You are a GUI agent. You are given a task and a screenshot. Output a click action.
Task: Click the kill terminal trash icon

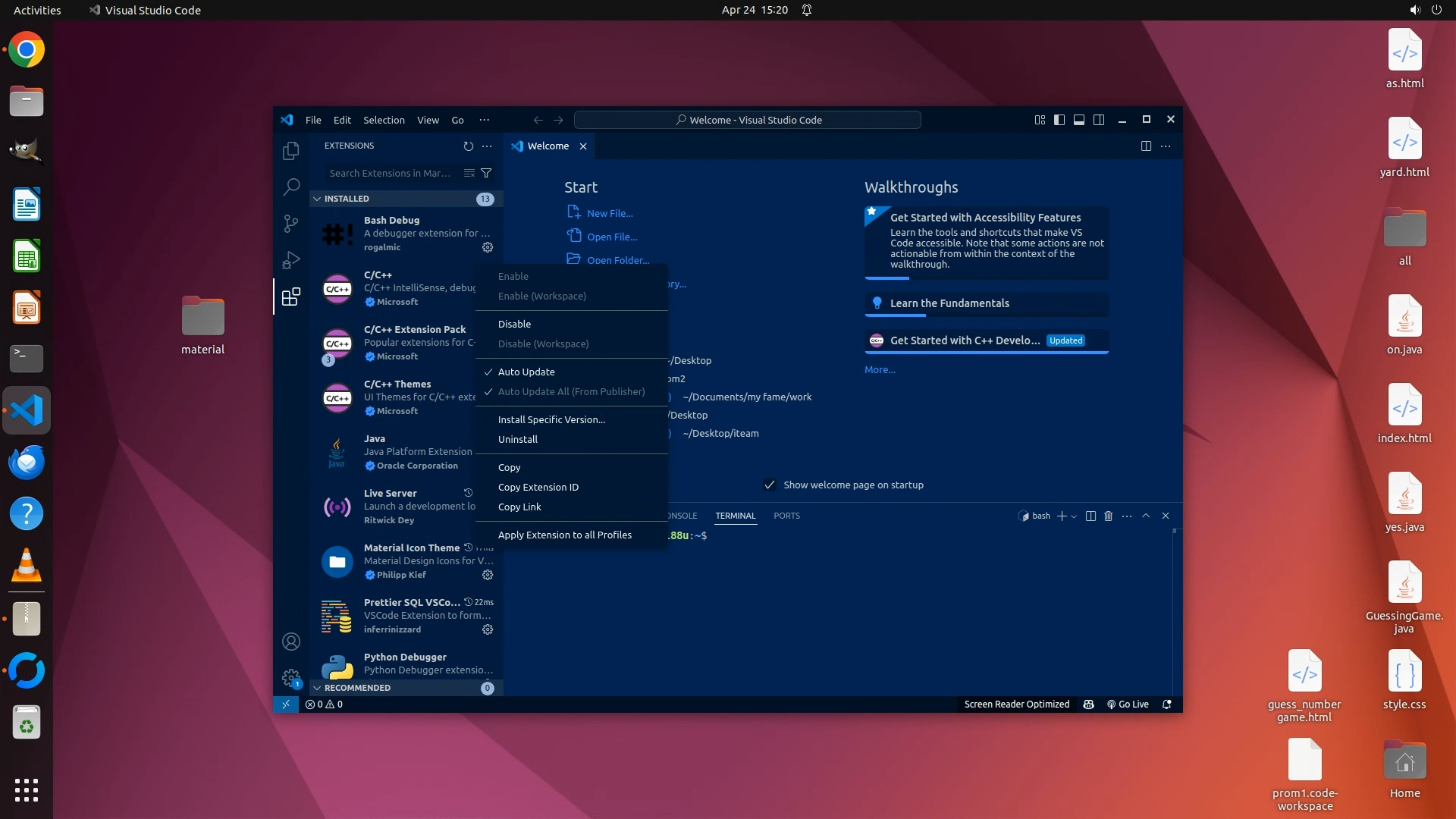pyautogui.click(x=1108, y=516)
